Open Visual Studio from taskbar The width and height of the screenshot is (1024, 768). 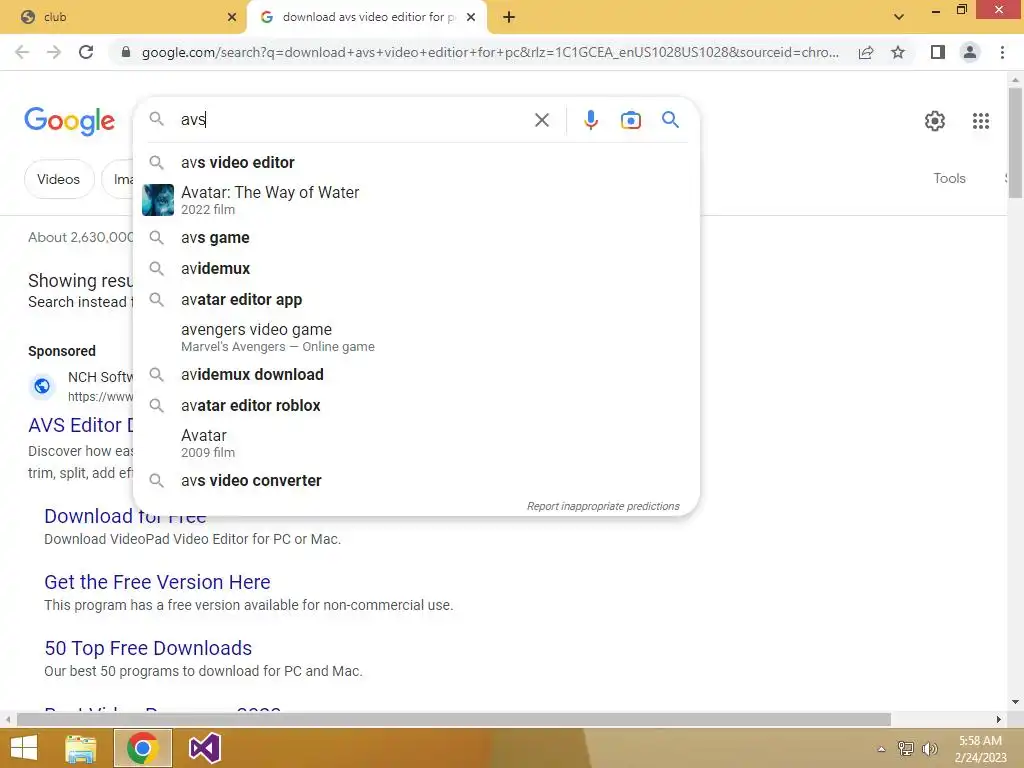click(x=204, y=748)
